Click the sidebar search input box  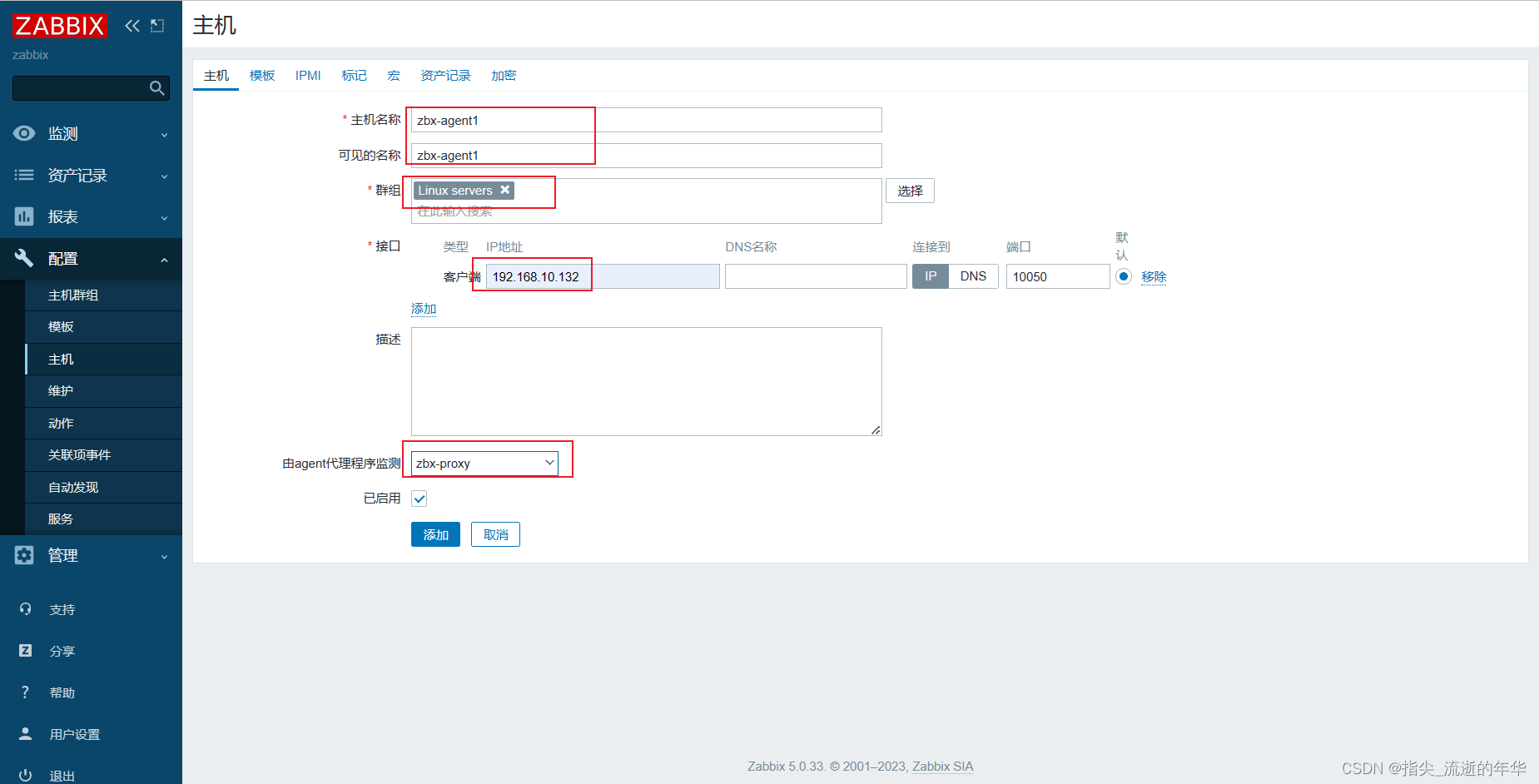pyautogui.click(x=91, y=88)
